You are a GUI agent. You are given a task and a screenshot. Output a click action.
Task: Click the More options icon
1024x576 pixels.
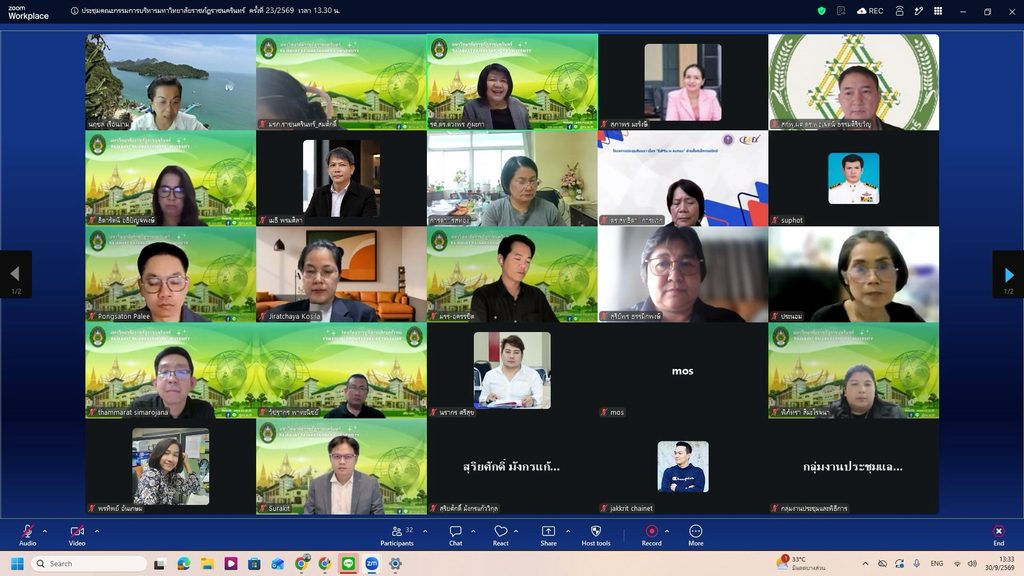(696, 535)
